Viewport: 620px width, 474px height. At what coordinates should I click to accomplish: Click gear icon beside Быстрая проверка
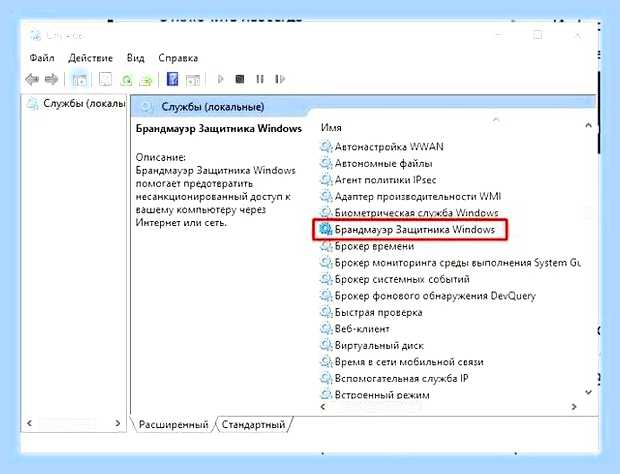[x=326, y=313]
